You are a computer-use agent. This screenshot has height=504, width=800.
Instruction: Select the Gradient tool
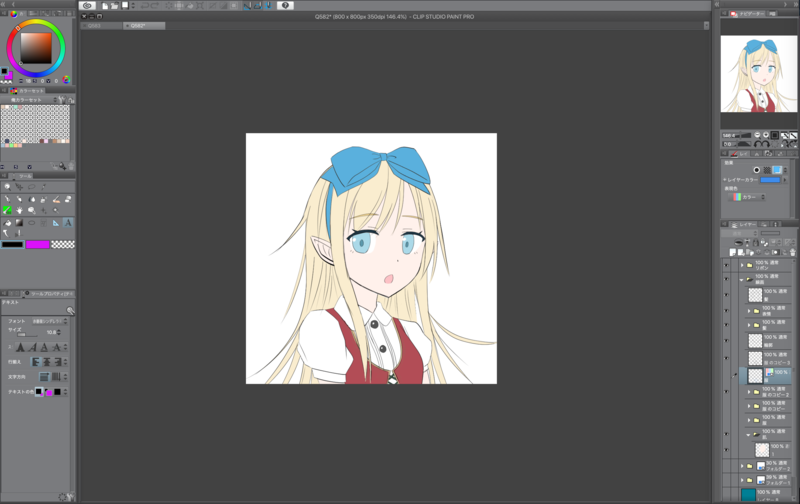click(x=19, y=223)
